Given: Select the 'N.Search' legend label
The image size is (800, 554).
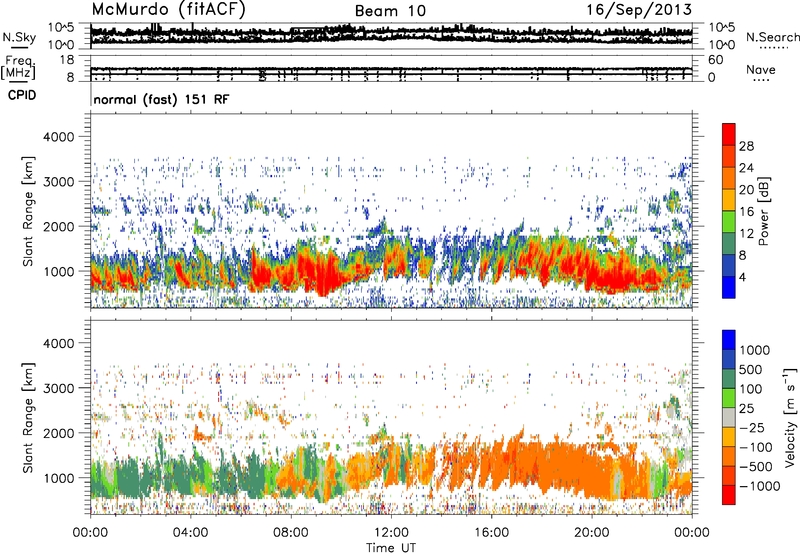Looking at the screenshot, I should (x=772, y=37).
